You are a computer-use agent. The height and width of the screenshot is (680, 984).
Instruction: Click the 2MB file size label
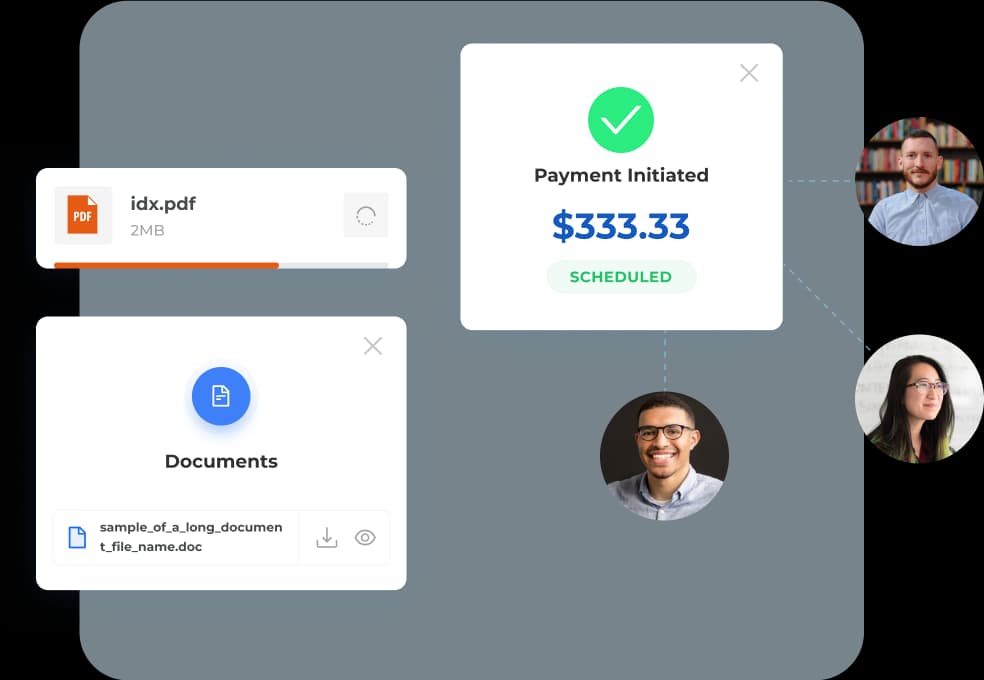click(x=147, y=230)
